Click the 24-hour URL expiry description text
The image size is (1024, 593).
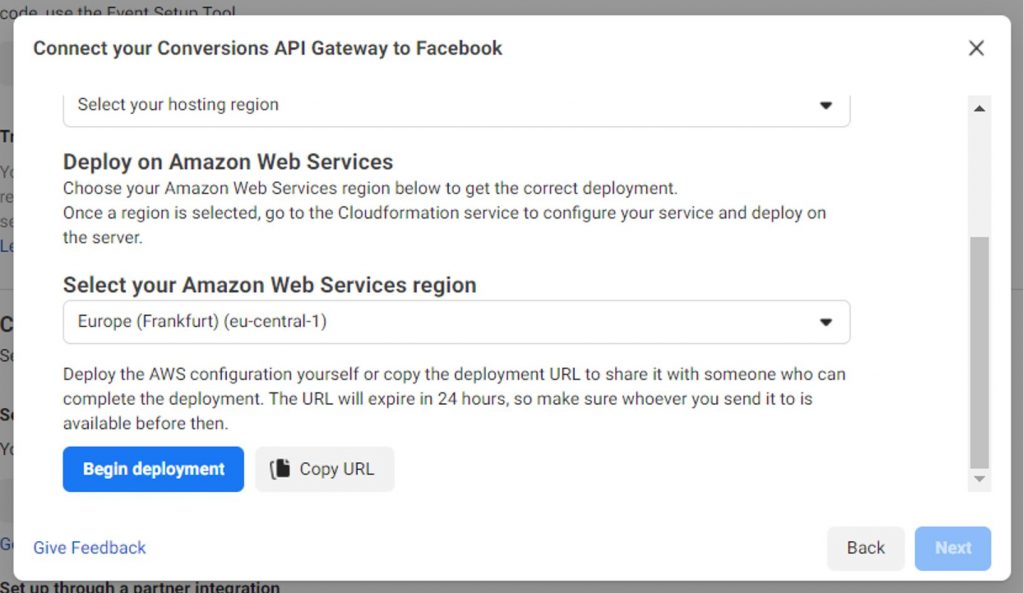[x=453, y=399]
